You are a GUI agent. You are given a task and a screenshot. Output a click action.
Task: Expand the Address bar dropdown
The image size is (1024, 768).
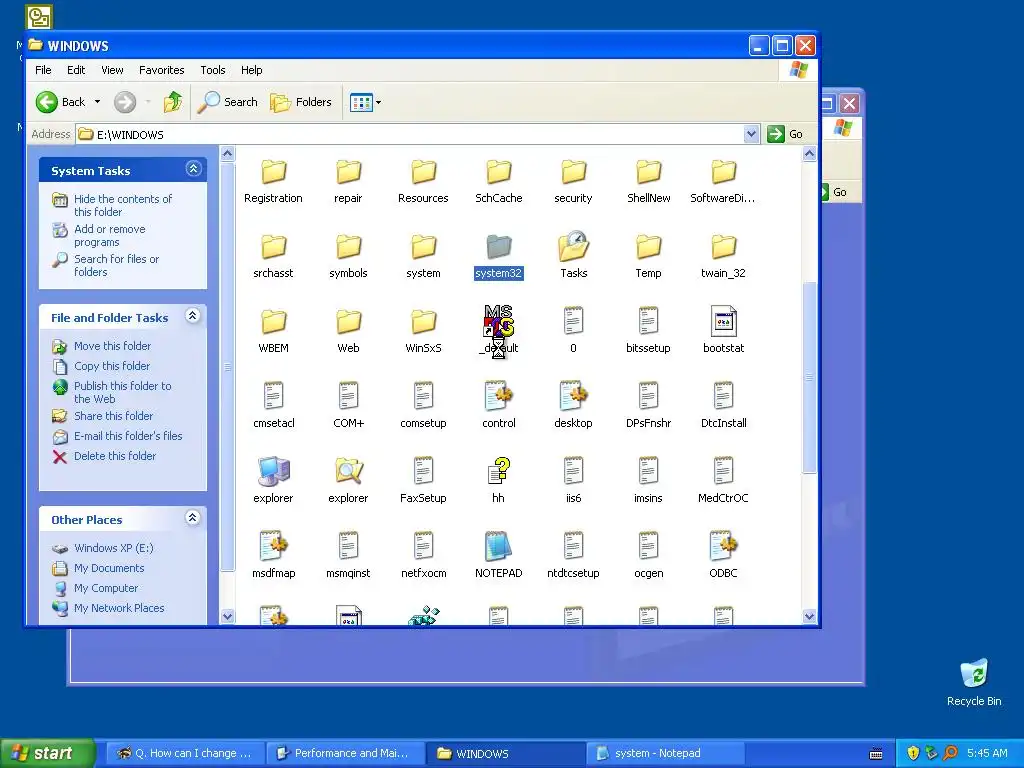tap(751, 134)
